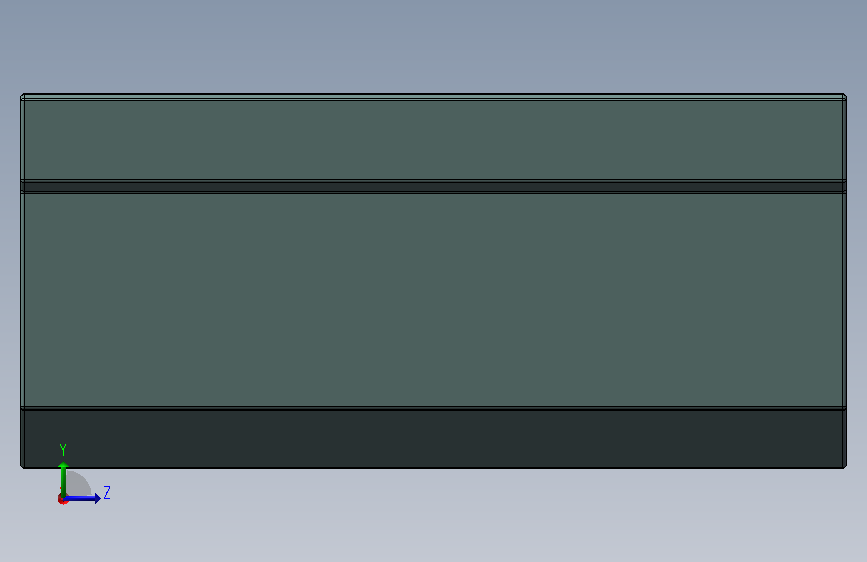Select the narrow dark groove strip

[434, 187]
